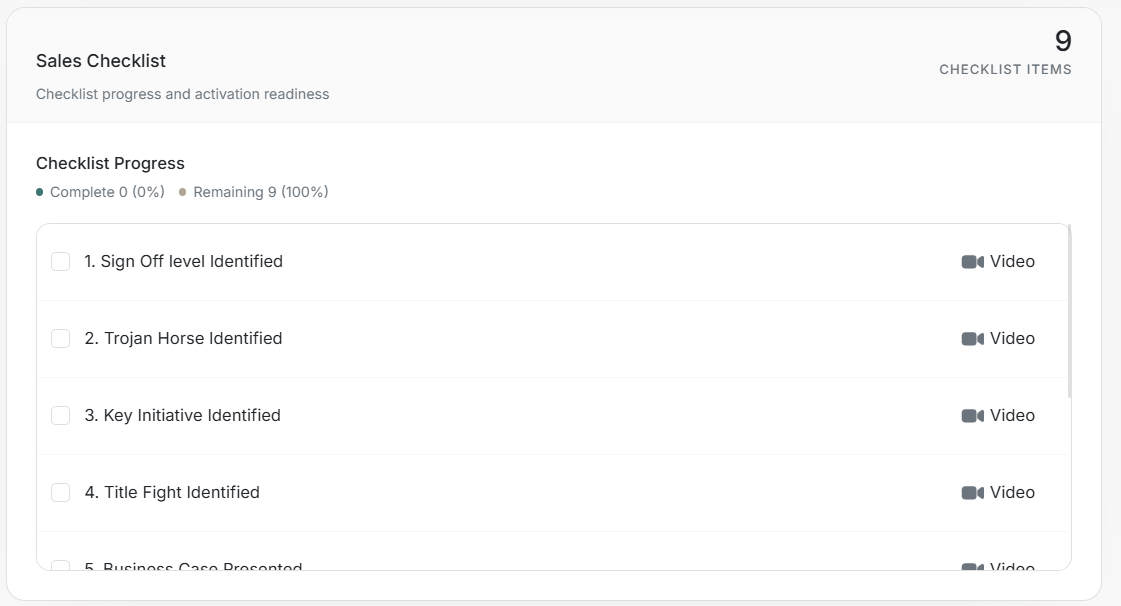Open the video camera icon for Trojan Horse Identified
1121x606 pixels.
pyautogui.click(x=972, y=339)
